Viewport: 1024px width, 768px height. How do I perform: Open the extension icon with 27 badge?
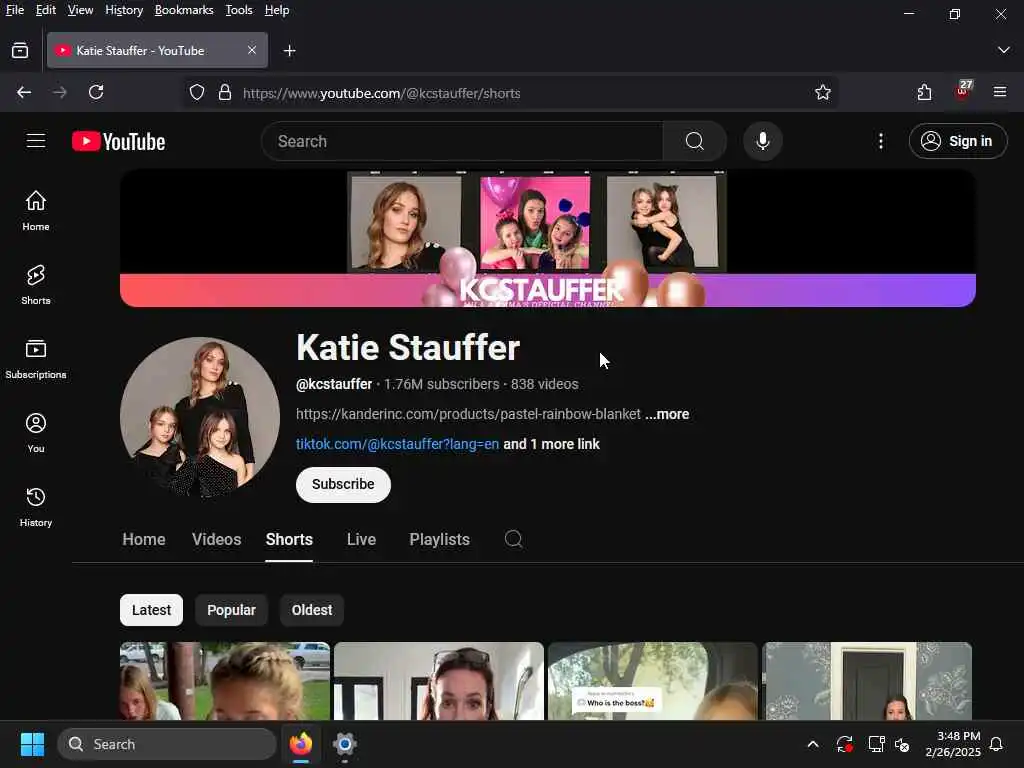pyautogui.click(x=963, y=91)
